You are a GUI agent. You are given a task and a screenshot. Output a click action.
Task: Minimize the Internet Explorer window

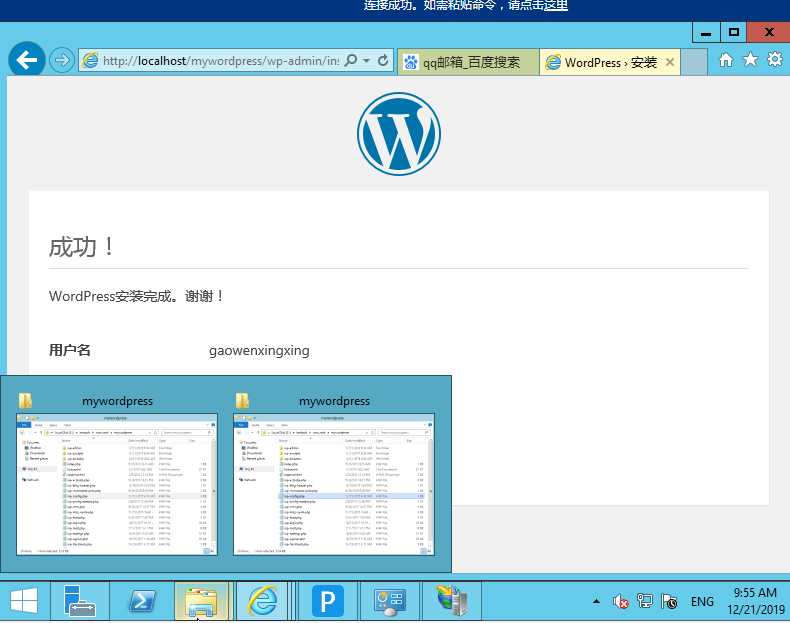pos(706,33)
